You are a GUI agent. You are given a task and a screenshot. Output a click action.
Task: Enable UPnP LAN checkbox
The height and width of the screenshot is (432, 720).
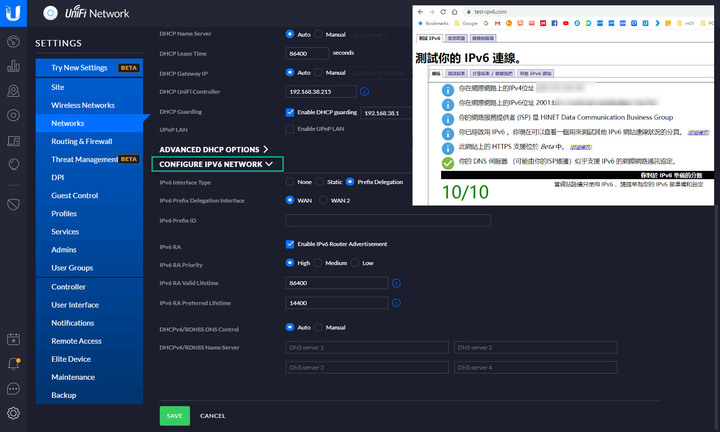[x=290, y=129]
